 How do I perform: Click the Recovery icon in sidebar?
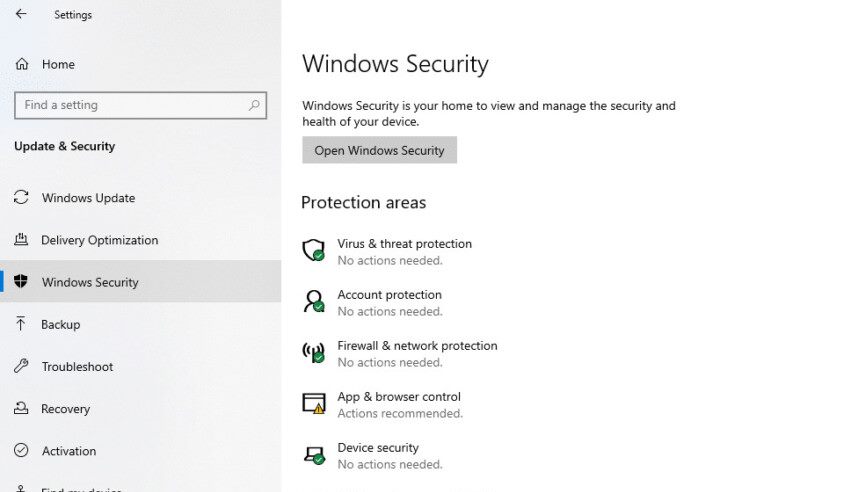click(x=21, y=408)
